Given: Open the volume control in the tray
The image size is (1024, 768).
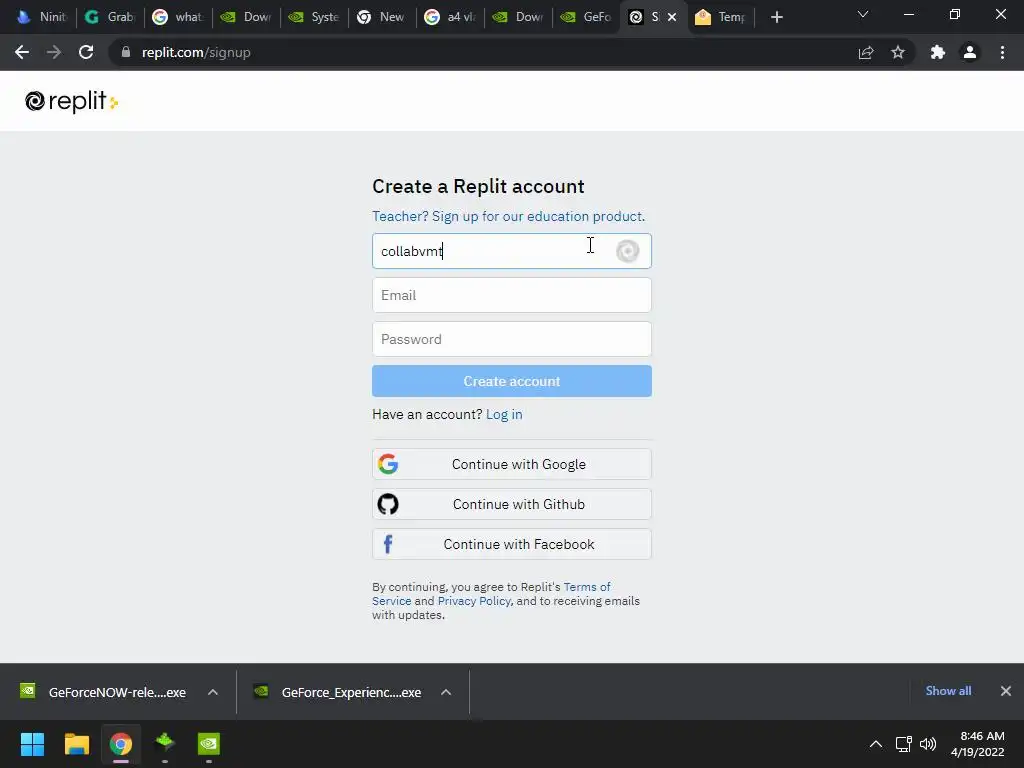Looking at the screenshot, I should [927, 744].
